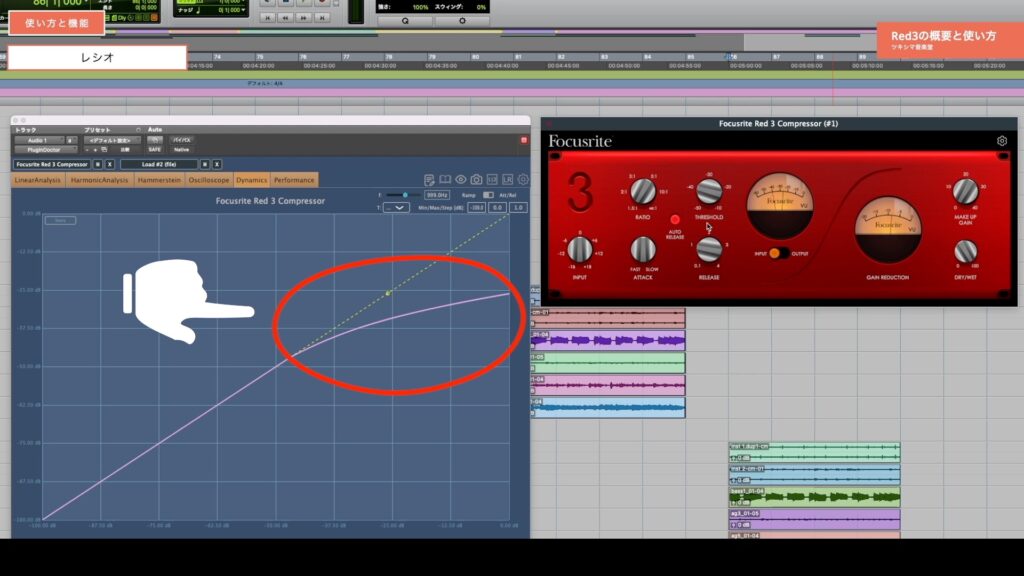Click the Min dB value field
The height and width of the screenshot is (576, 1024).
coord(477,208)
